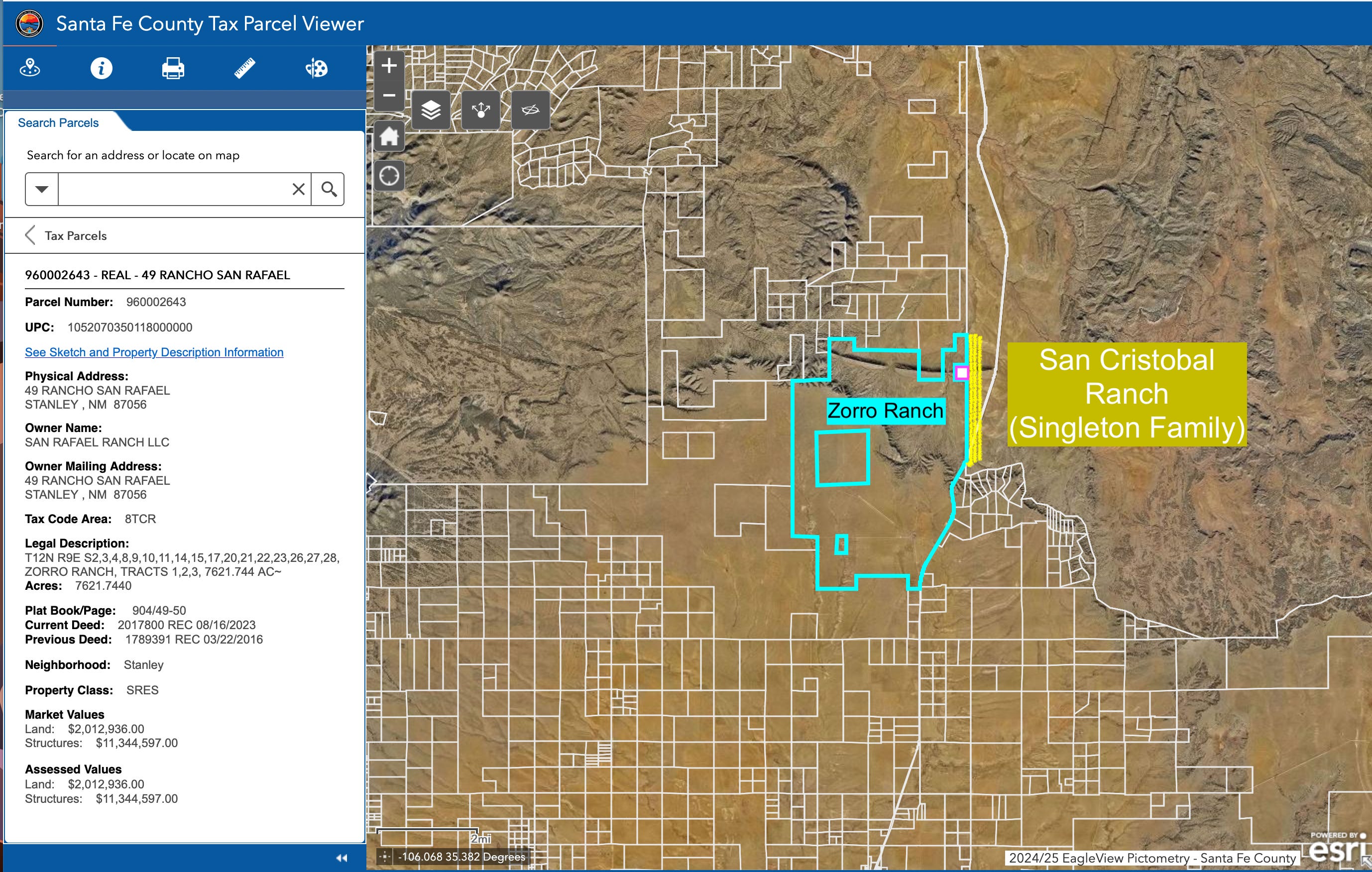
Task: Return to the default home extent
Action: [389, 136]
